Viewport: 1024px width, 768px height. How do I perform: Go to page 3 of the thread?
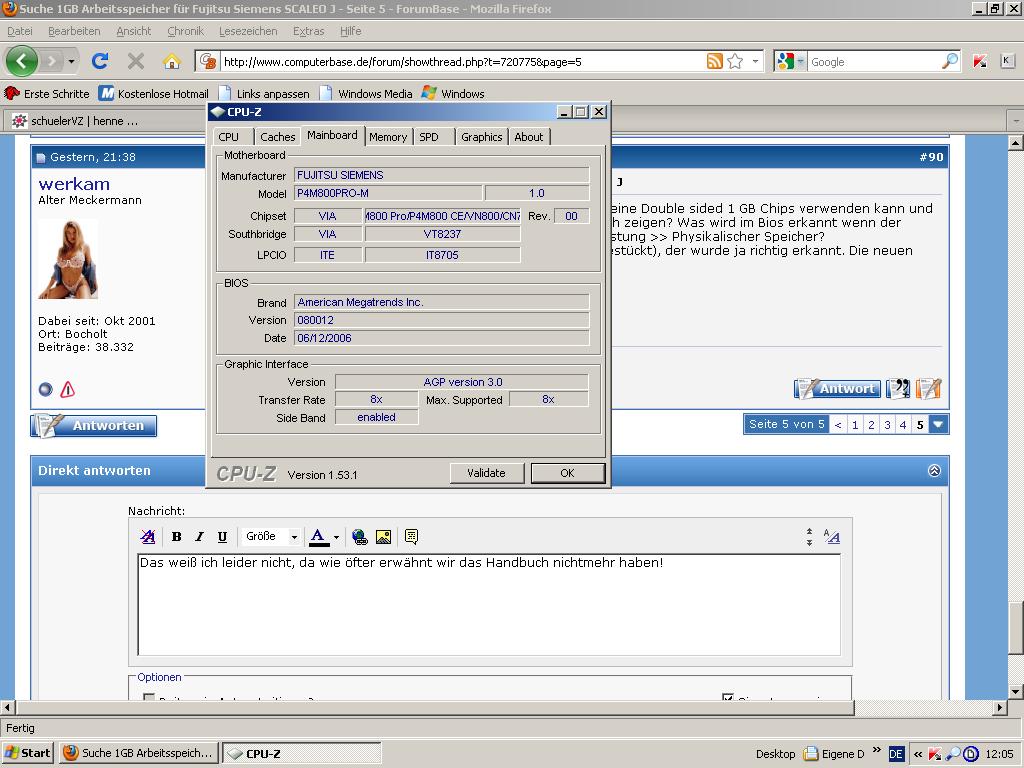click(x=887, y=424)
